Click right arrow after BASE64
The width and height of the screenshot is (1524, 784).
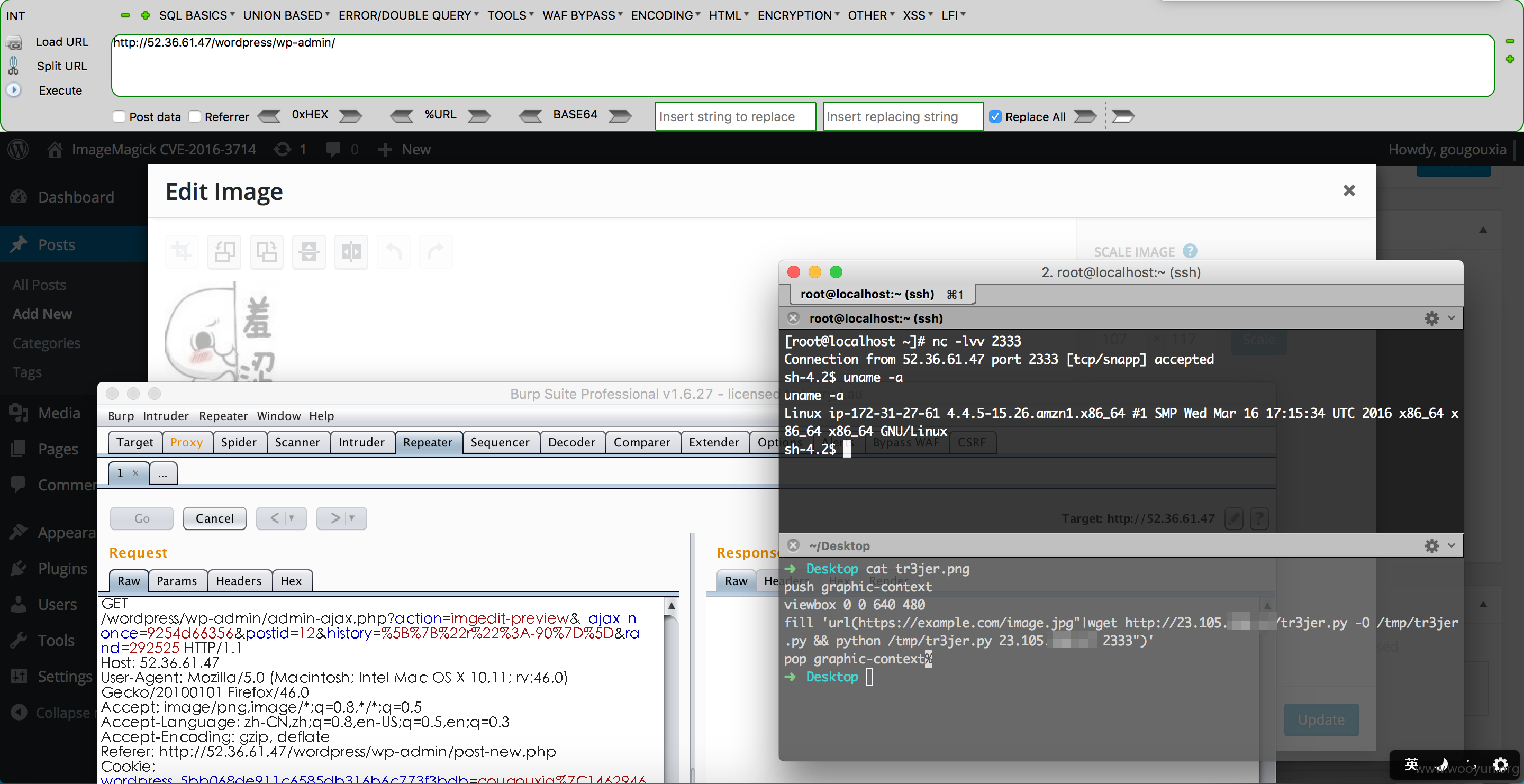tap(620, 116)
